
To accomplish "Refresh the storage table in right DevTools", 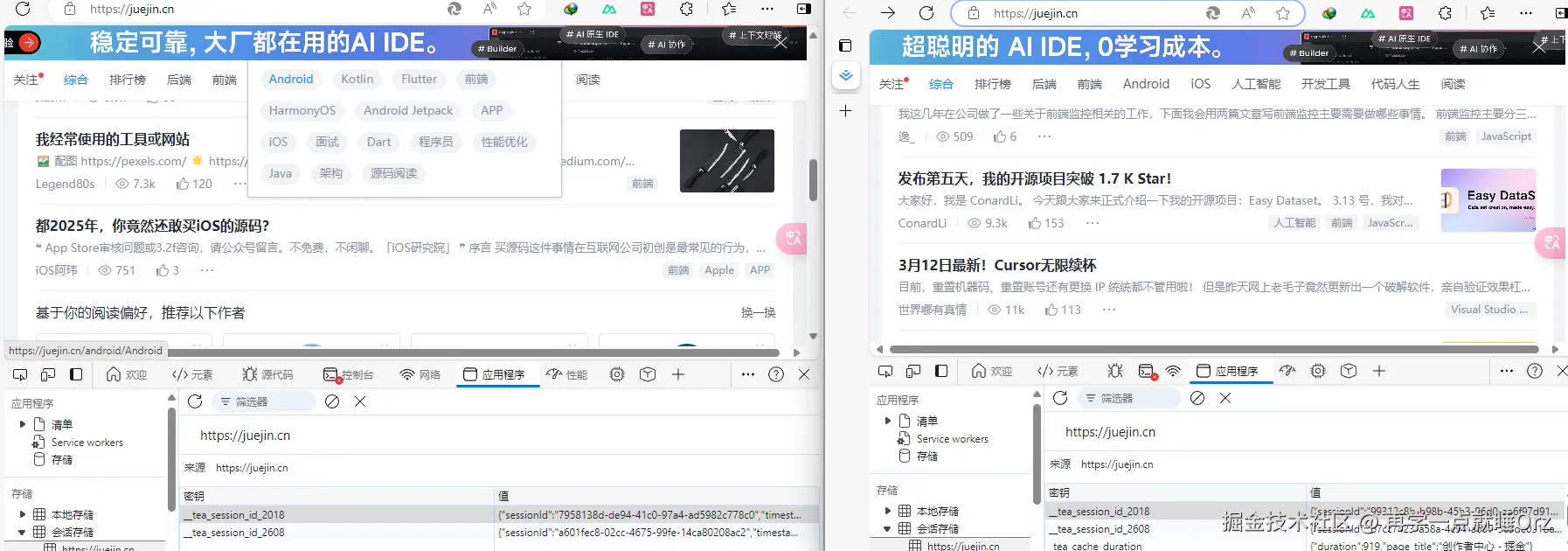I will tap(1060, 398).
